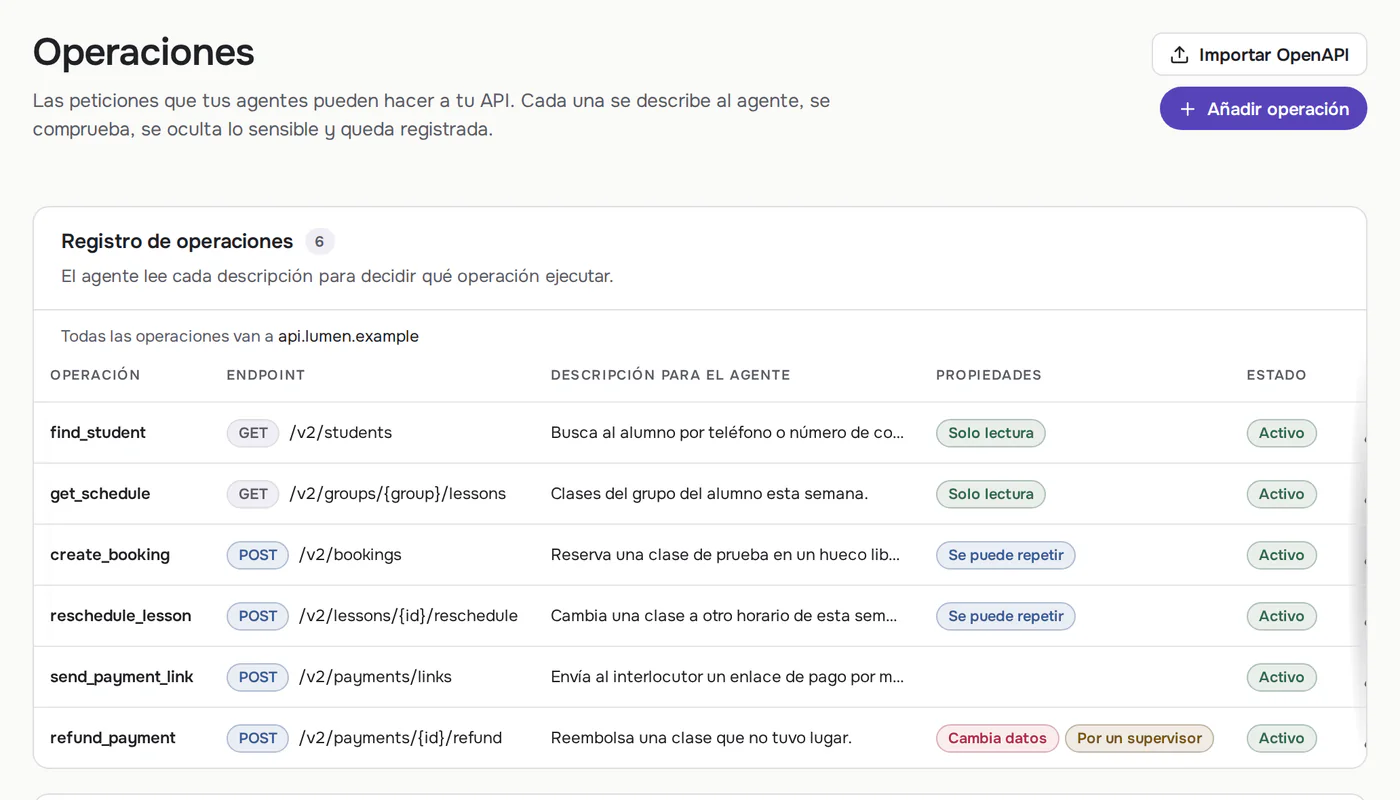1400x800 pixels.
Task: Click the api.lumen.example host text
Action: [348, 336]
